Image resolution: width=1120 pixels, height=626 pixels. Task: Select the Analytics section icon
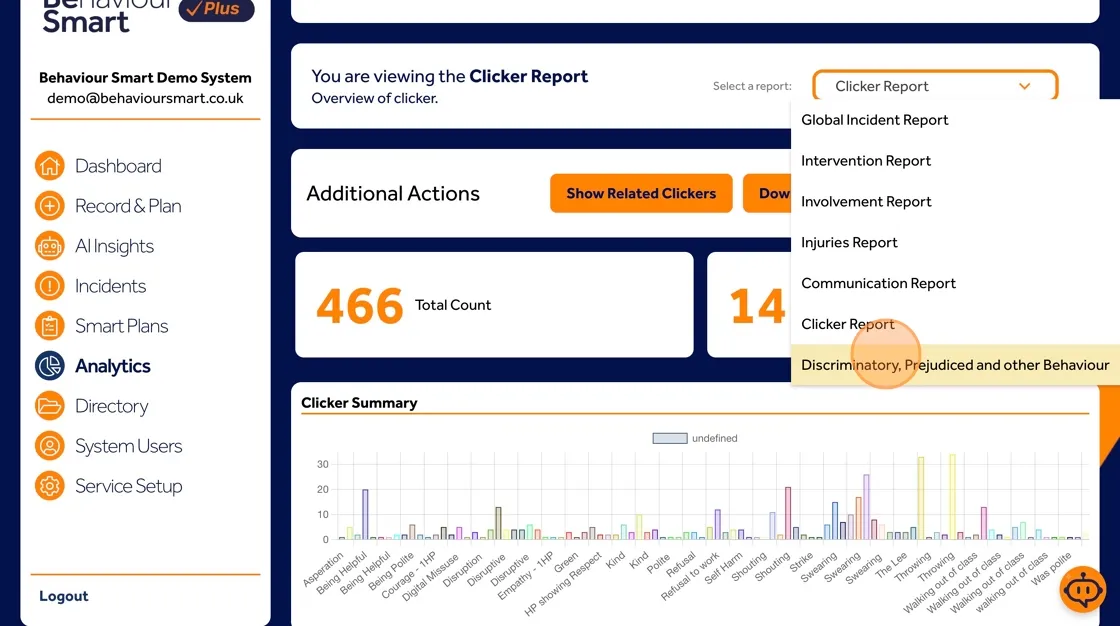coord(49,365)
